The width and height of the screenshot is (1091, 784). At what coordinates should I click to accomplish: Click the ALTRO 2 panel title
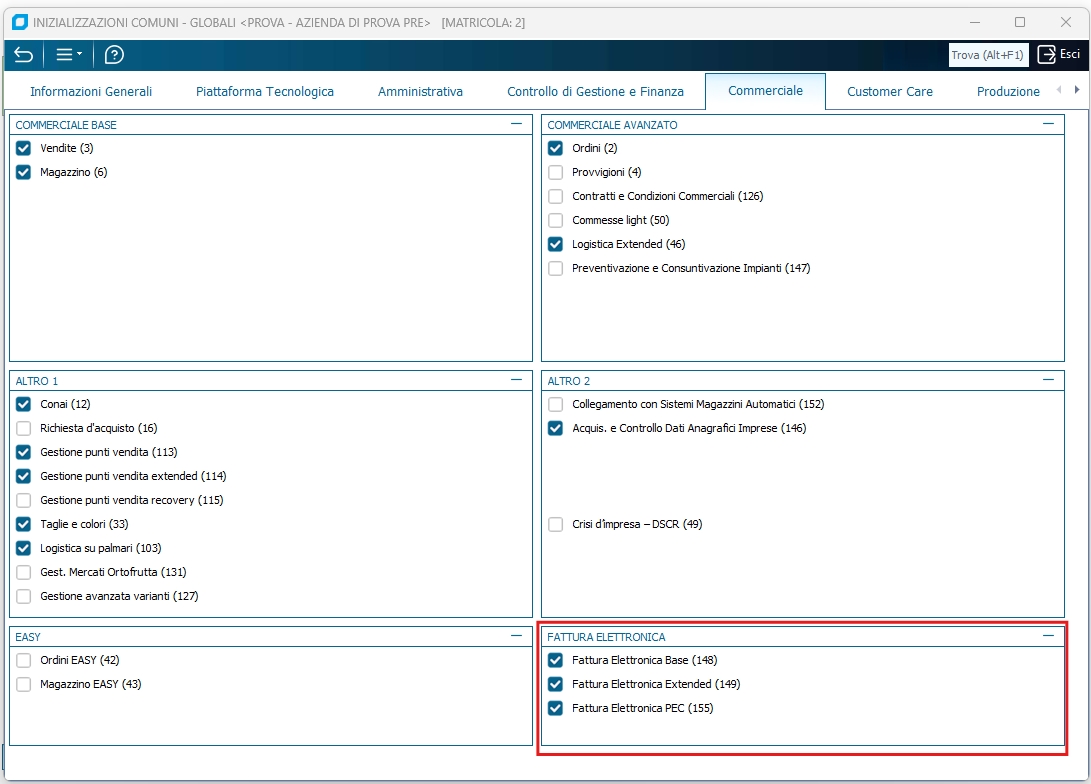click(568, 381)
